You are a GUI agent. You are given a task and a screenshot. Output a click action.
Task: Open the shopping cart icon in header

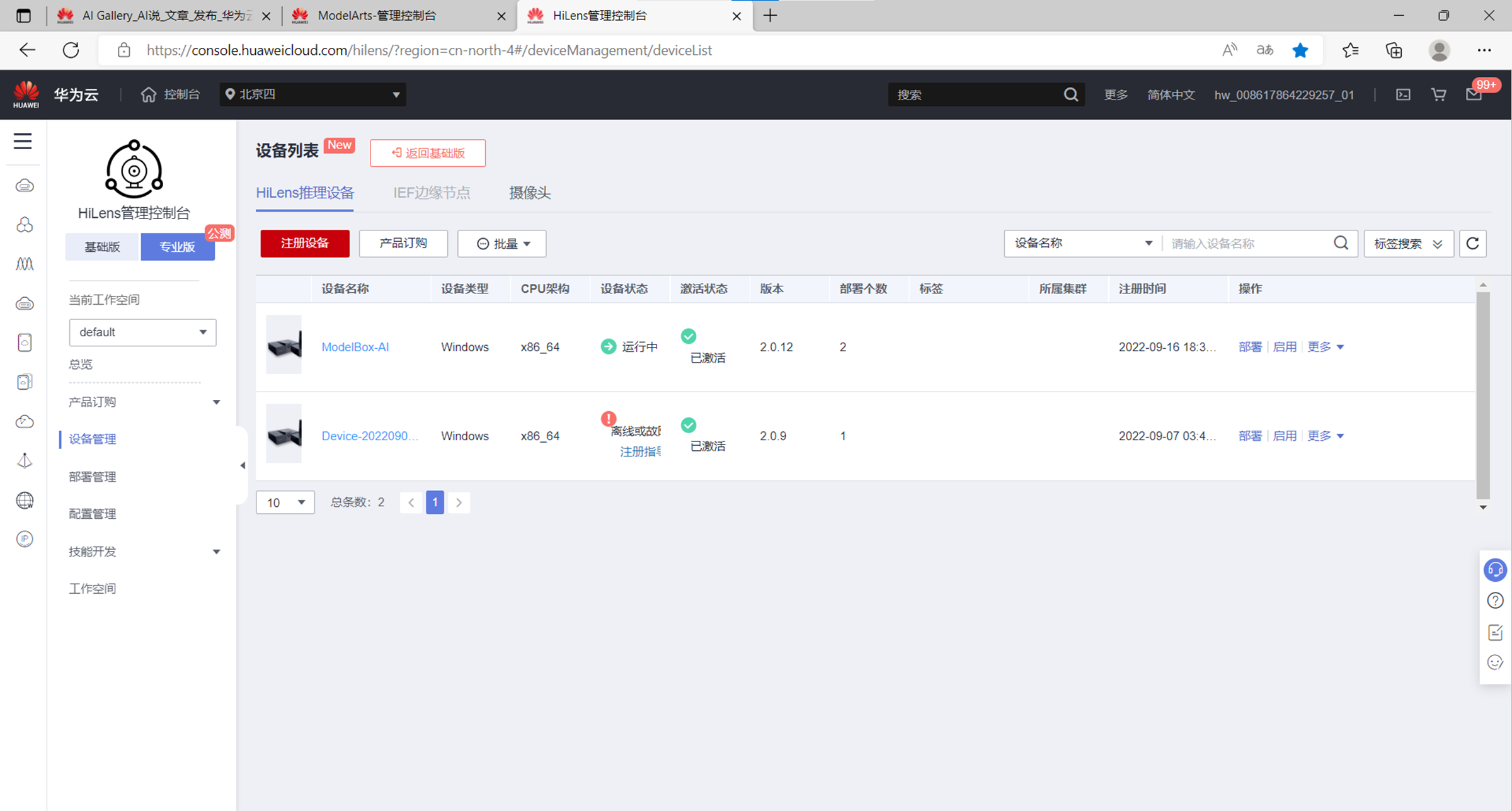[x=1438, y=94]
